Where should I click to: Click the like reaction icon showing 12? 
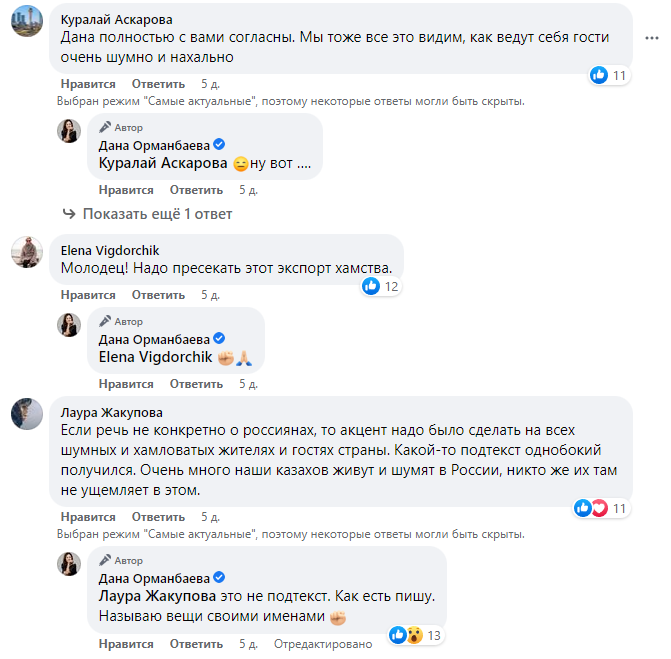tap(371, 287)
